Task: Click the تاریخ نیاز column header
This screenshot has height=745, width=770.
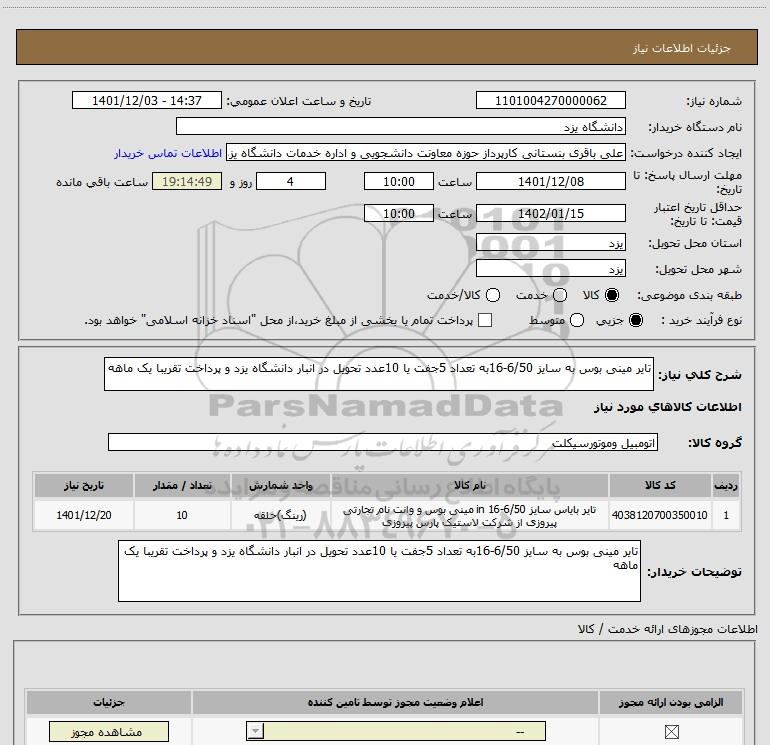Action: point(83,485)
